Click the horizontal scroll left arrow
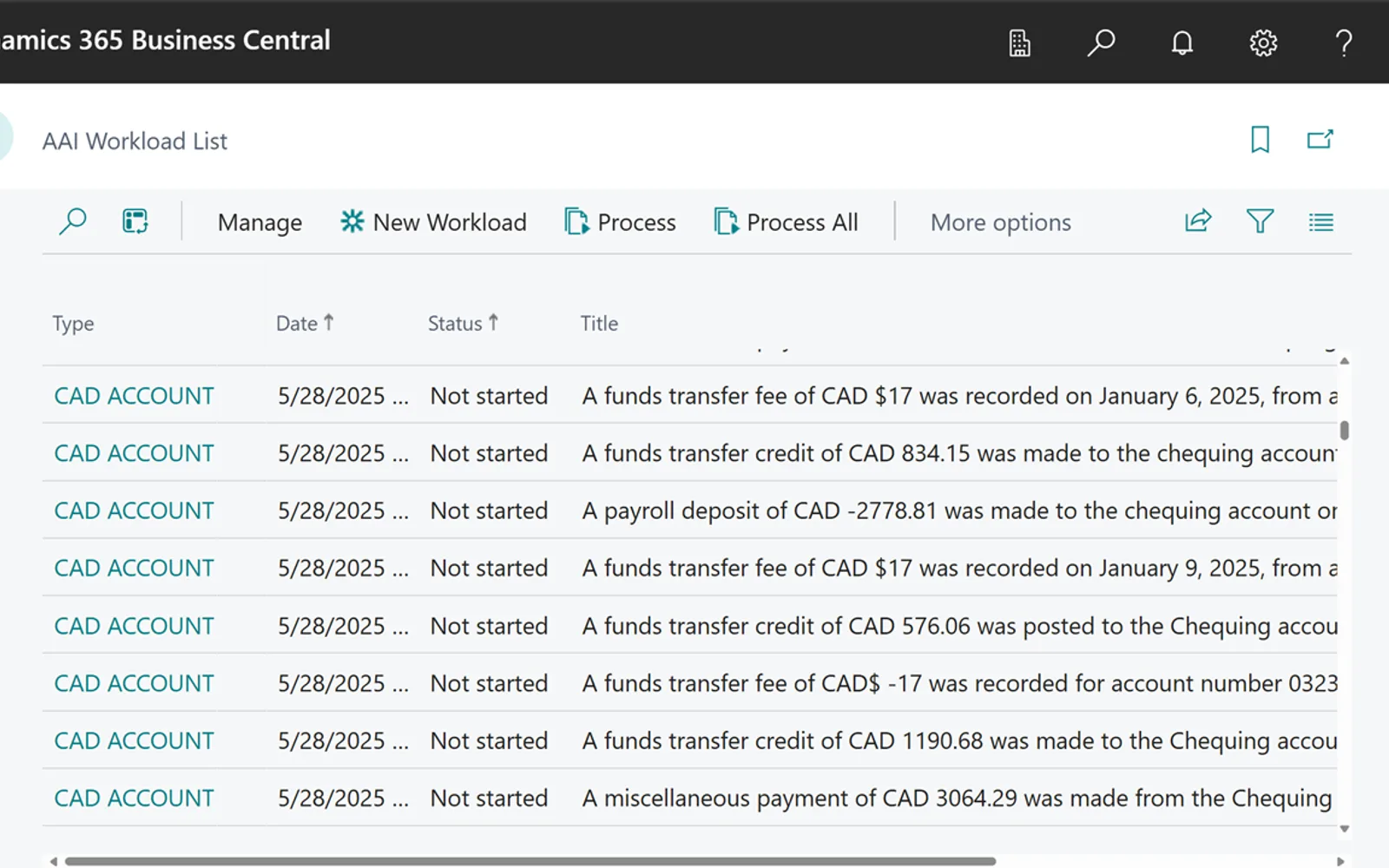 (54, 861)
